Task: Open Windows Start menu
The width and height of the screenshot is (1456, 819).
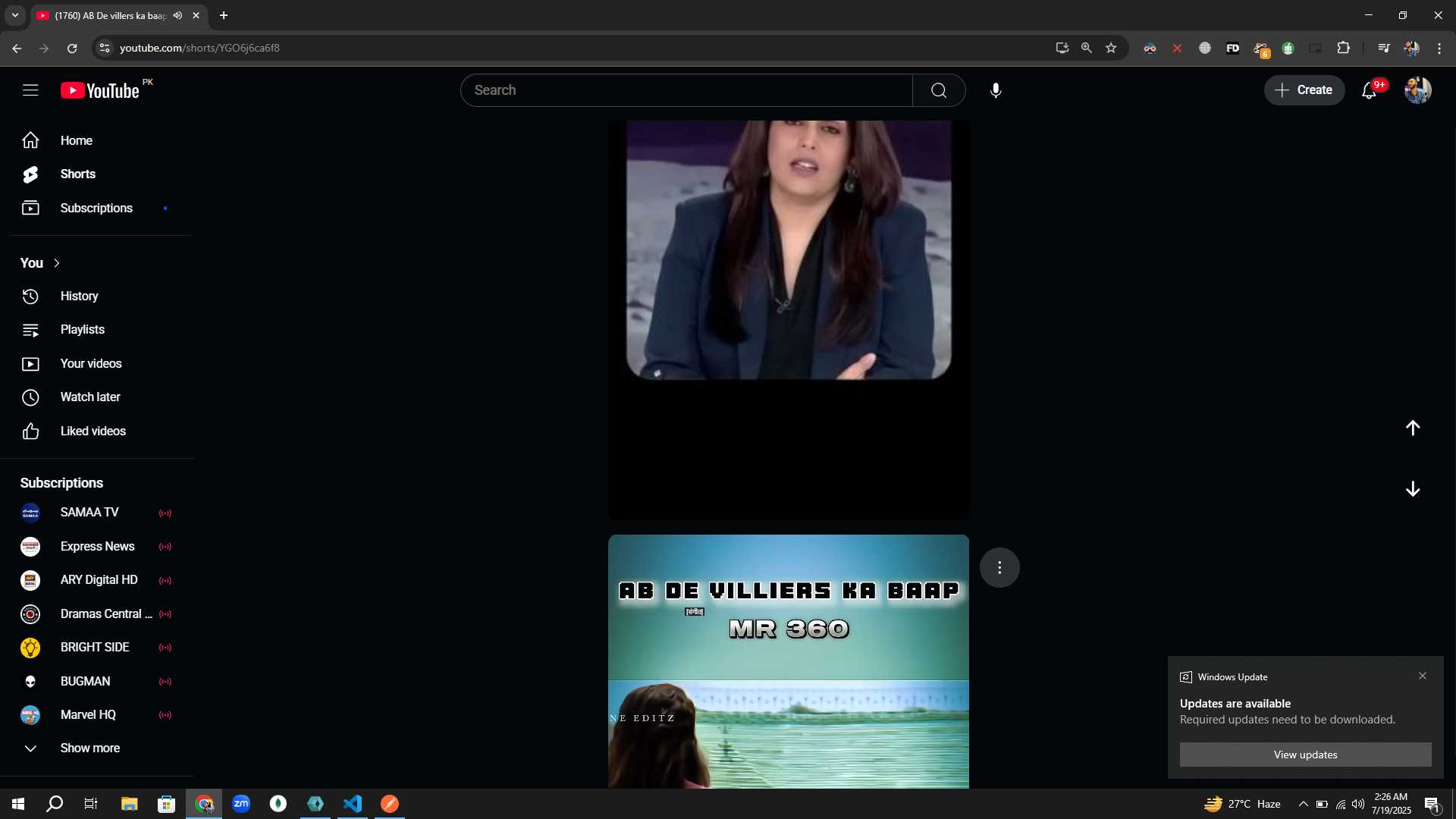Action: click(18, 804)
